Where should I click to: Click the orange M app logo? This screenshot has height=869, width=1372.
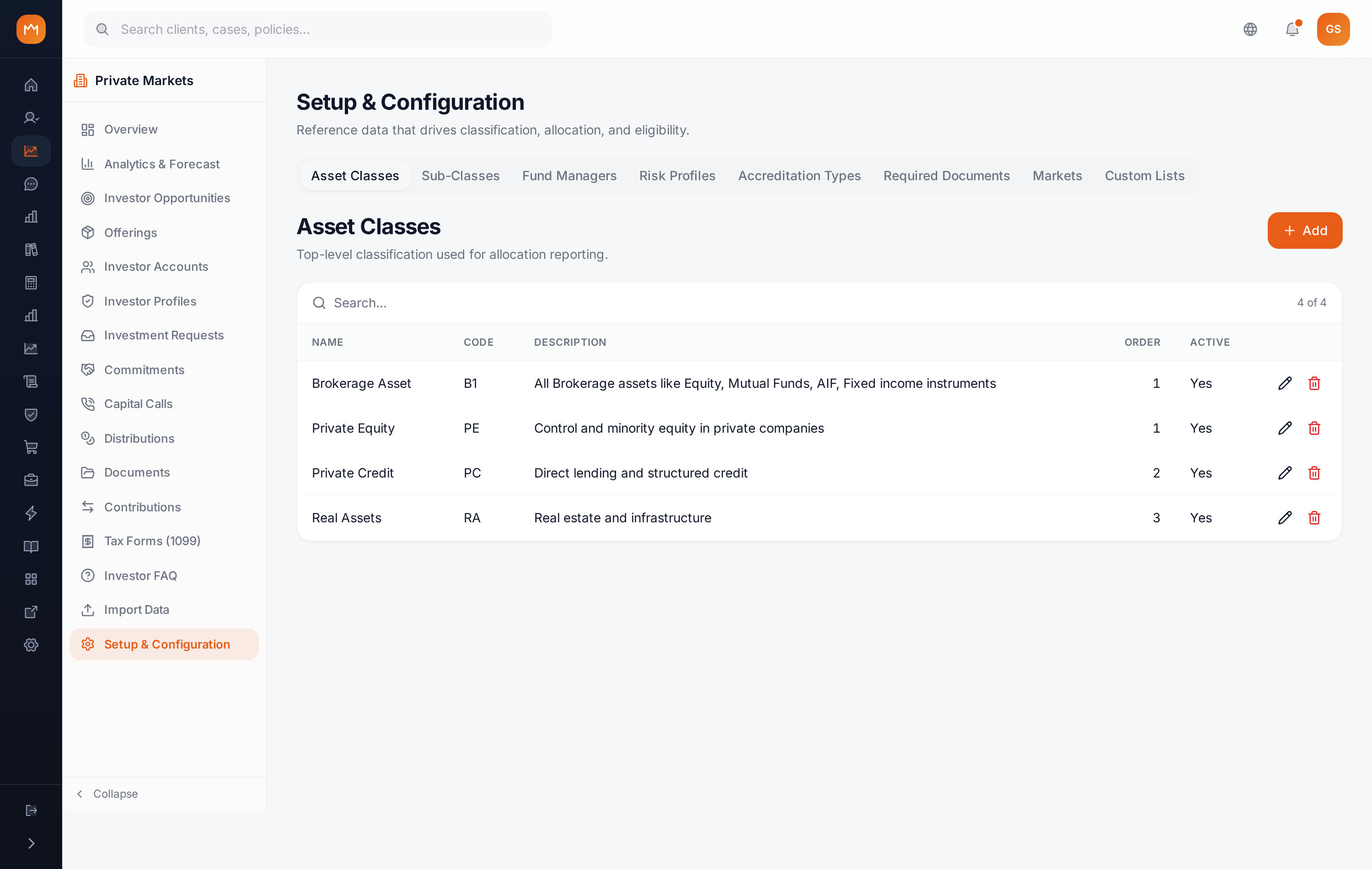pos(31,29)
